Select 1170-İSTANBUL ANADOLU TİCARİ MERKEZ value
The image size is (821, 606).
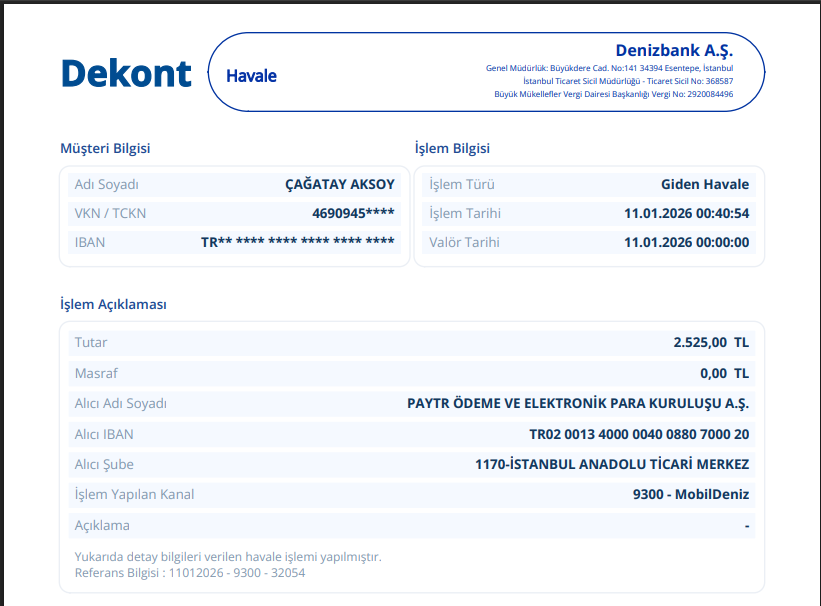coord(612,465)
